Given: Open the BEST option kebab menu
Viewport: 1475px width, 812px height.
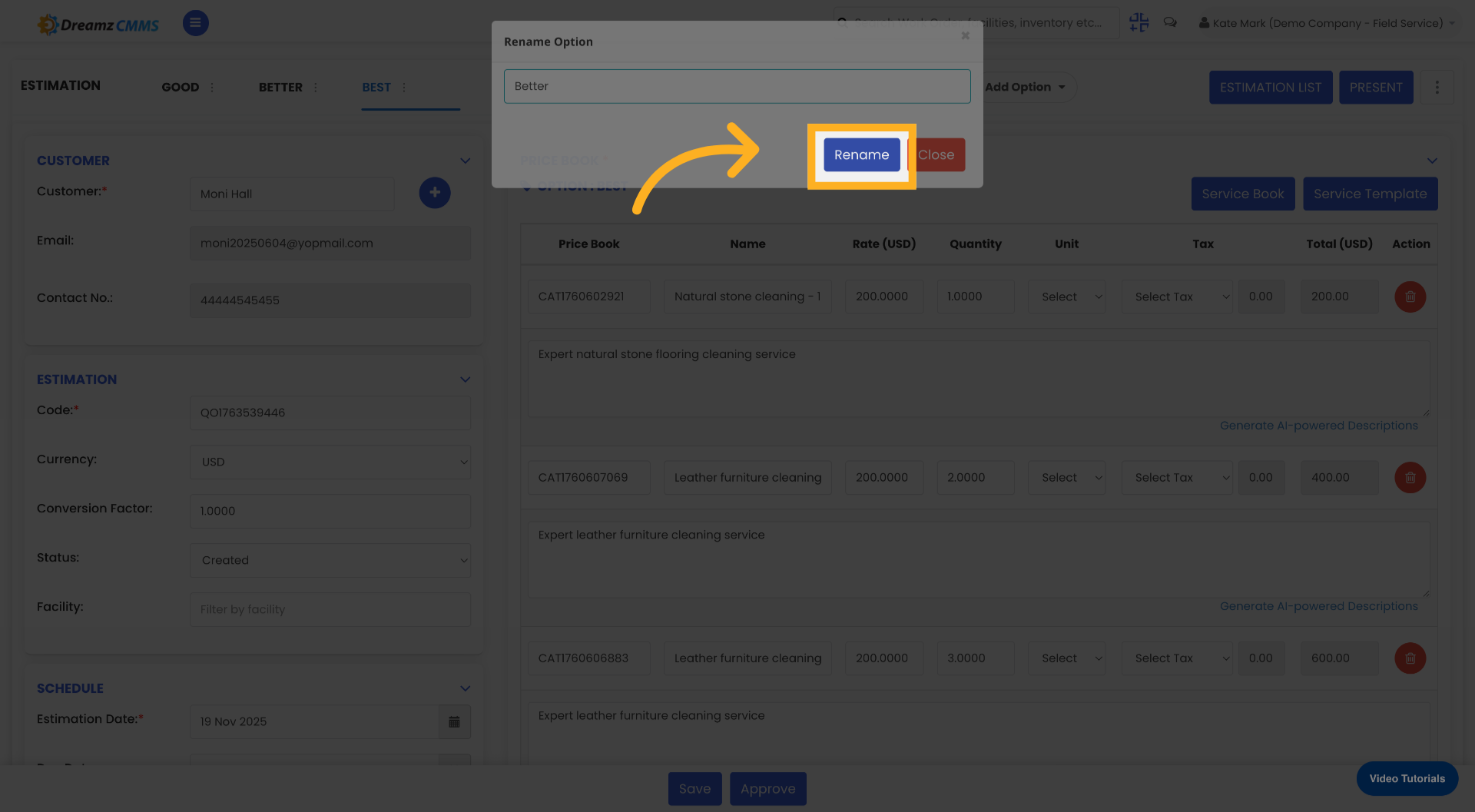Looking at the screenshot, I should coord(404,88).
